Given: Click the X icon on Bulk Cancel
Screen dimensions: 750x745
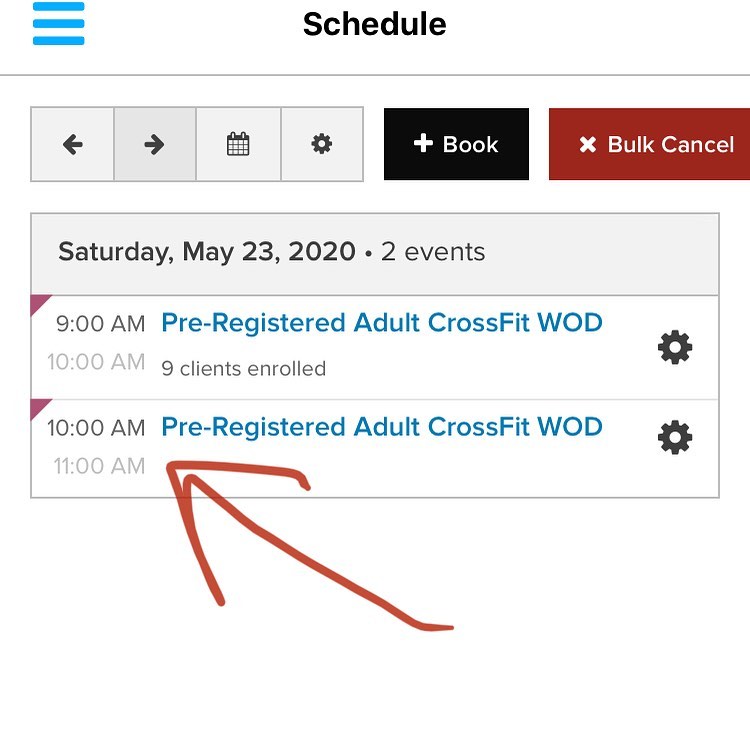Looking at the screenshot, I should pyautogui.click(x=588, y=145).
